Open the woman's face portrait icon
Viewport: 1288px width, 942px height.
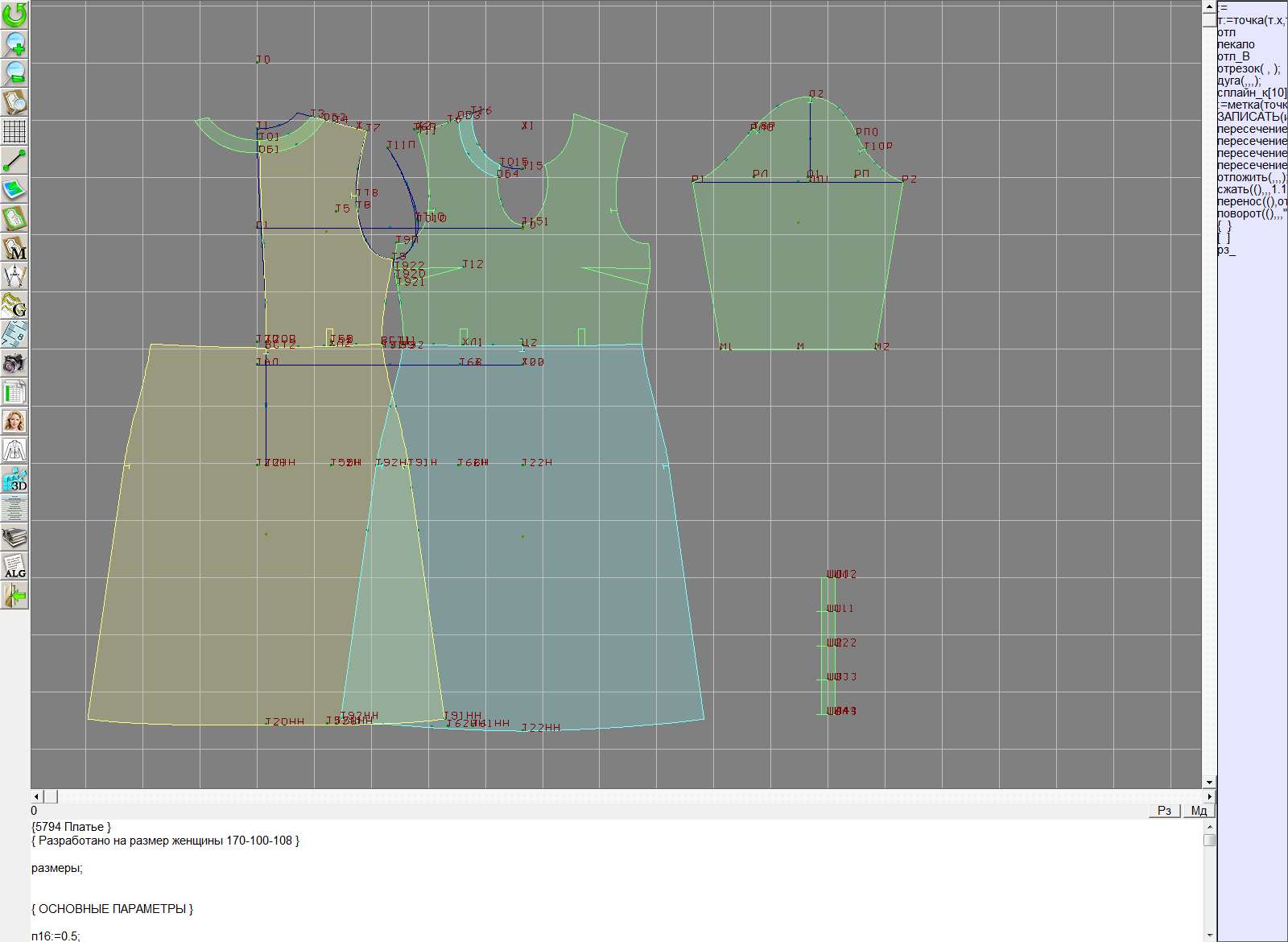(x=14, y=421)
